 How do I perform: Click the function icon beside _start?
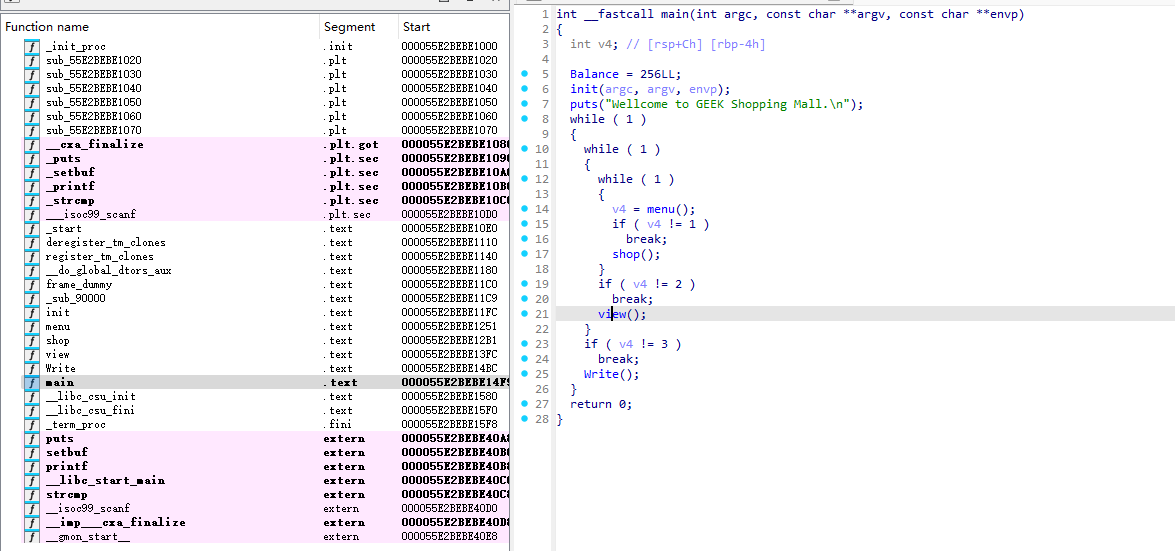pos(32,228)
